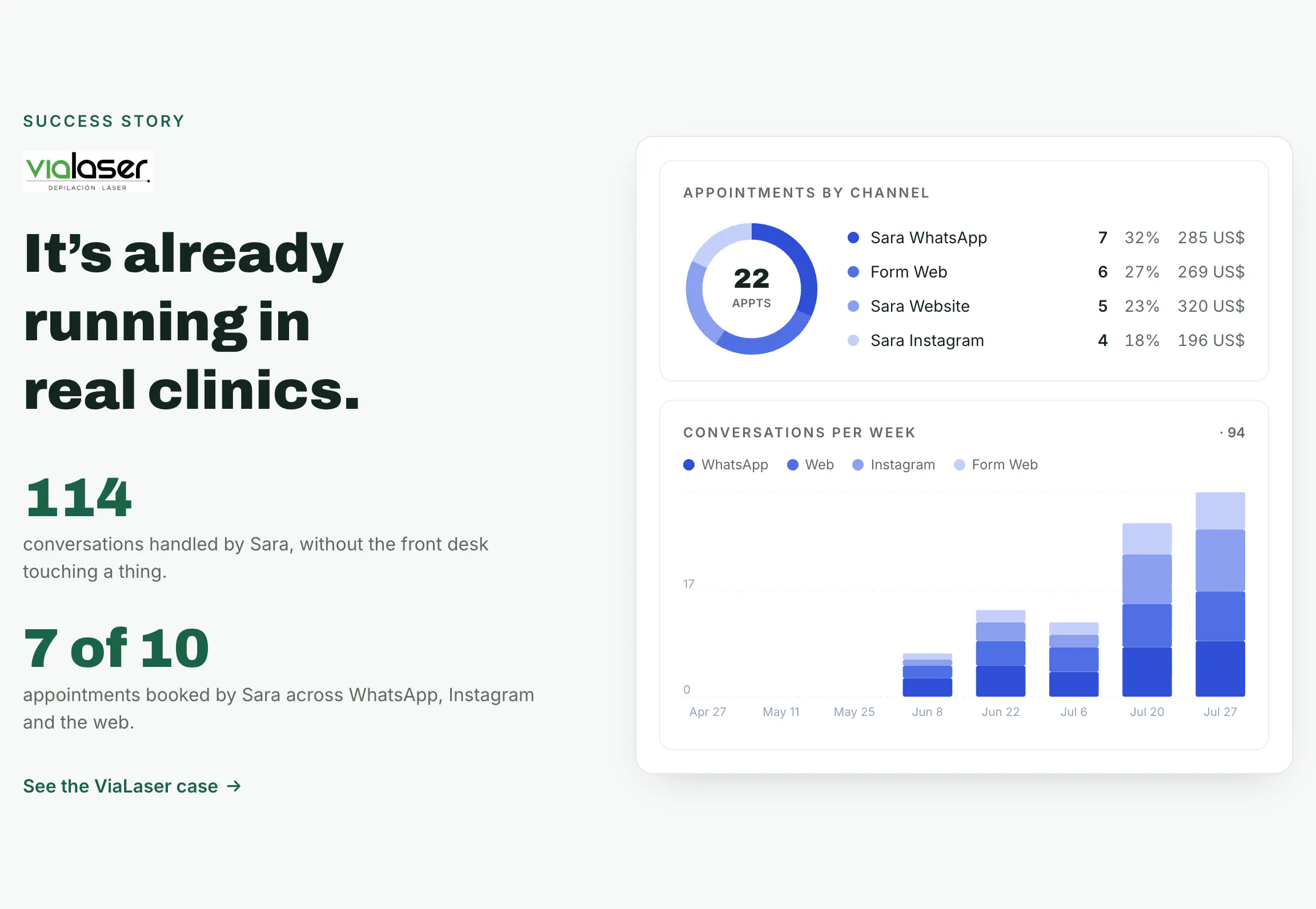Click the 94 total conversations figure
The width and height of the screenshot is (1316, 909).
click(1235, 433)
